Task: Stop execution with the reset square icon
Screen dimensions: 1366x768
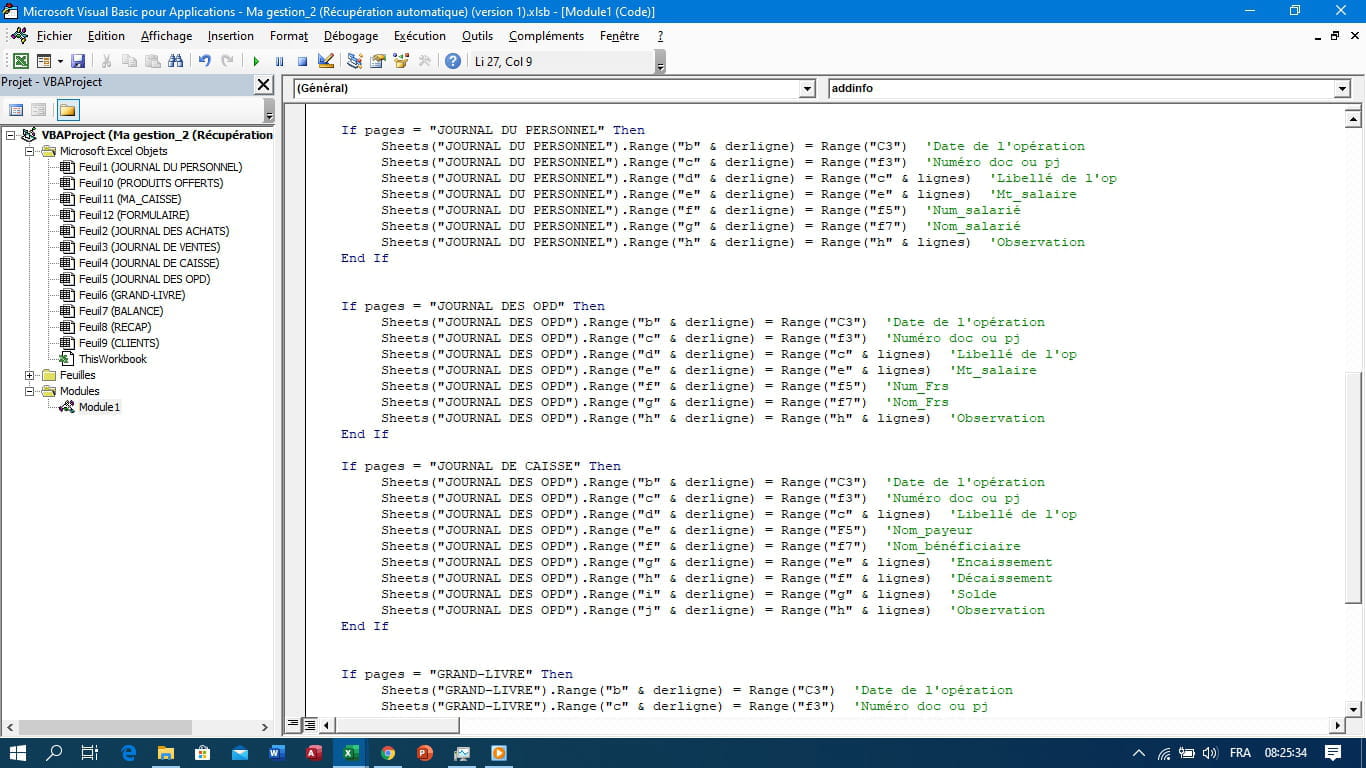Action: [x=302, y=61]
